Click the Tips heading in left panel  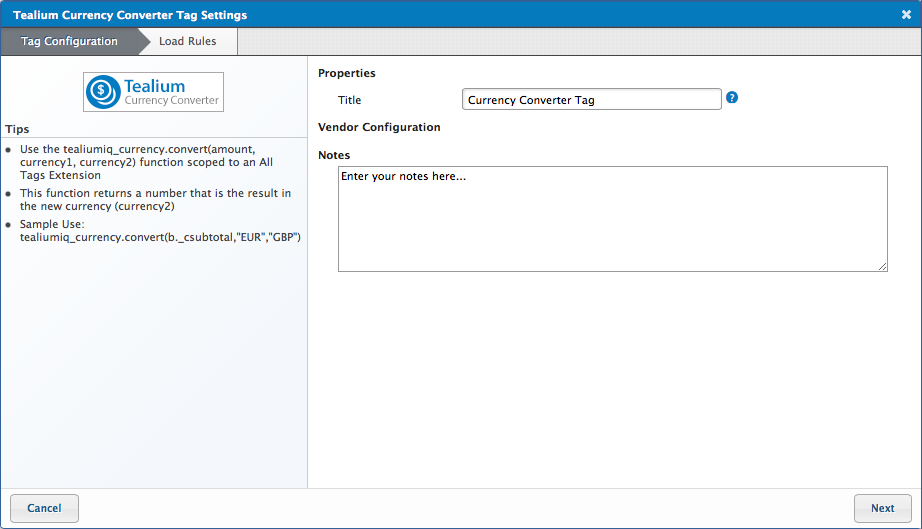point(17,130)
